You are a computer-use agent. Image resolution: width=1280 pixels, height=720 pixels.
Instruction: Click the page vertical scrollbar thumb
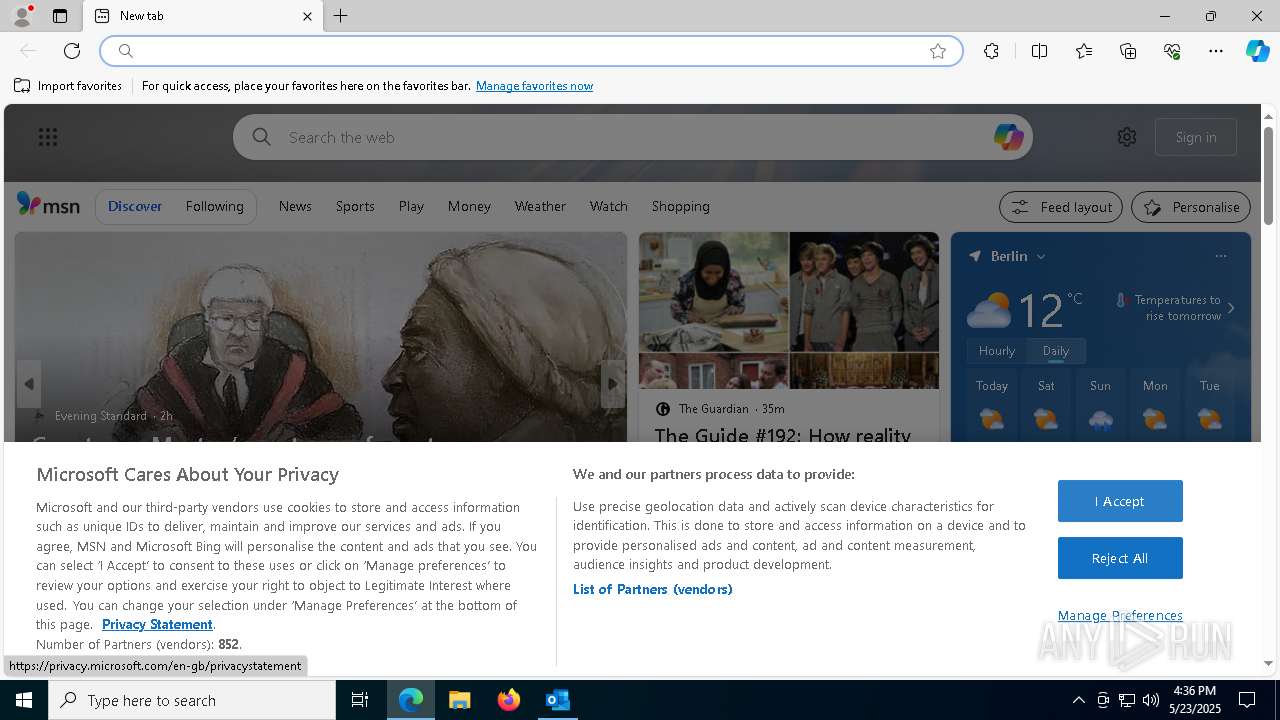coord(1268,175)
